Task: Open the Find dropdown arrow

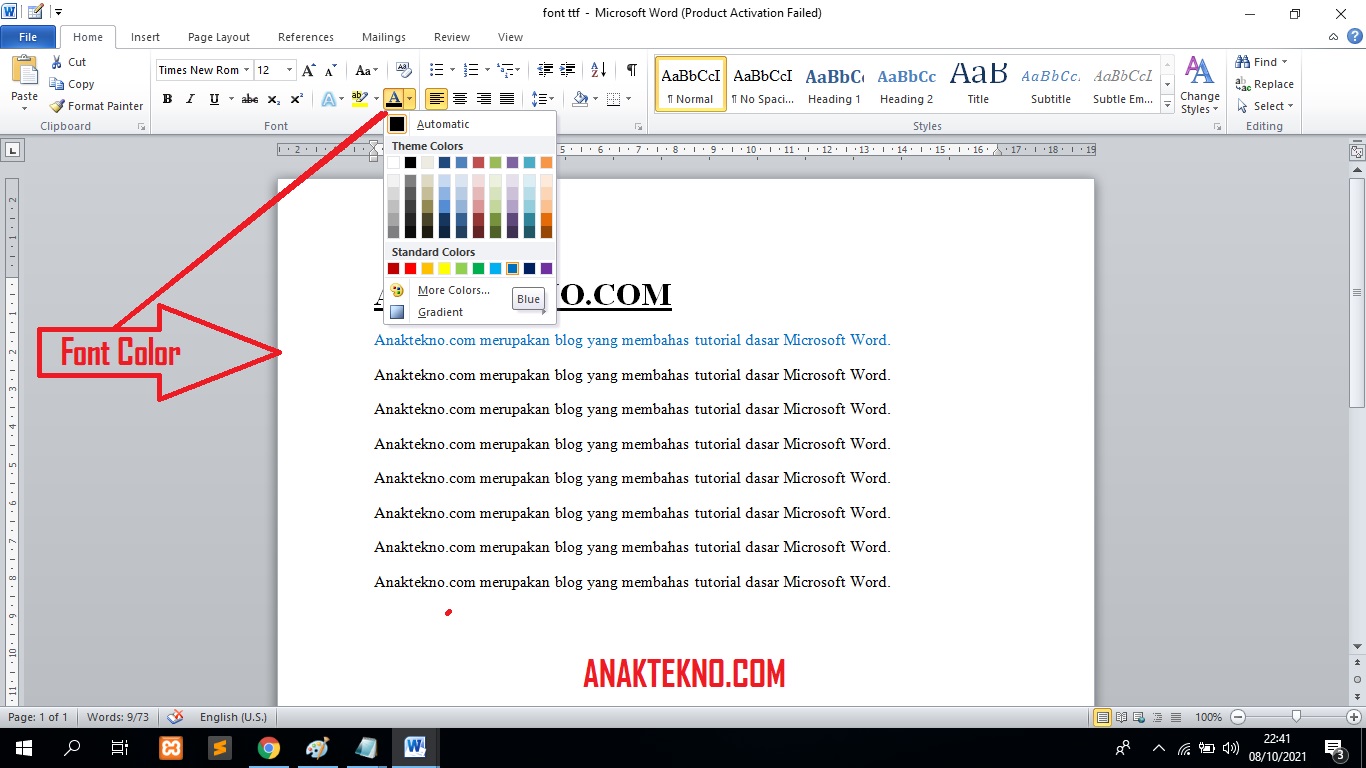Action: (x=1285, y=62)
